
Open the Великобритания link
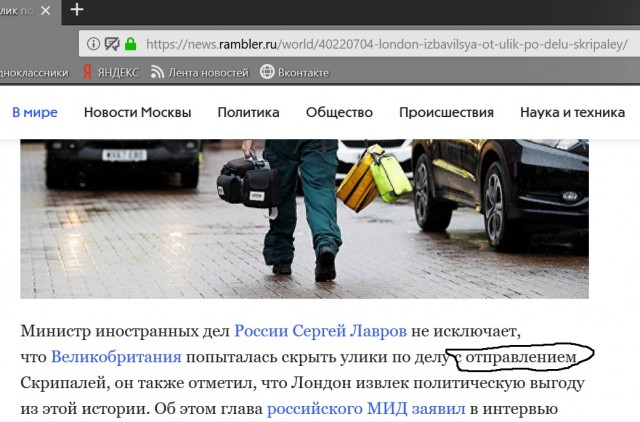(x=116, y=357)
